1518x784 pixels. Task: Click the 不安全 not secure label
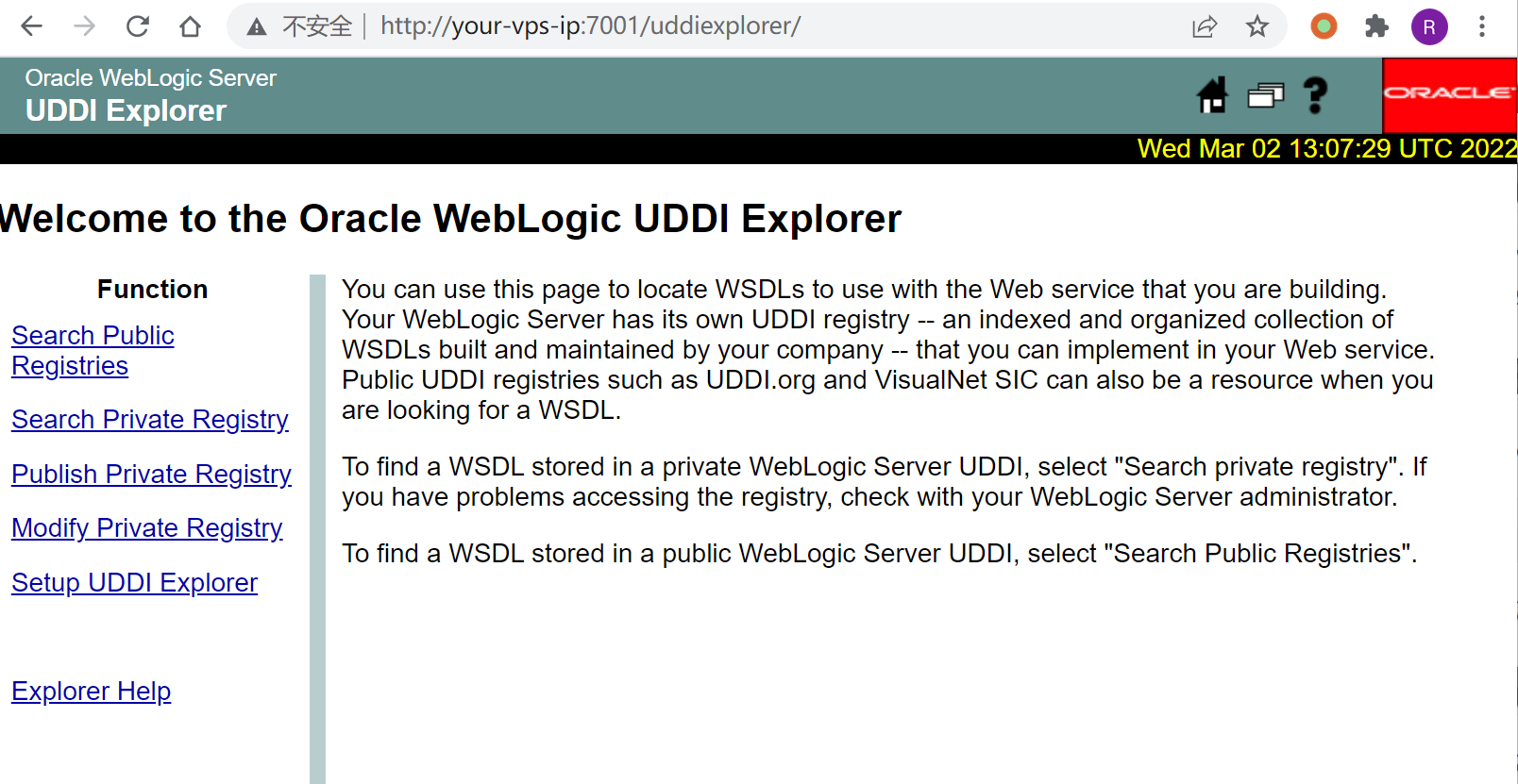click(317, 26)
